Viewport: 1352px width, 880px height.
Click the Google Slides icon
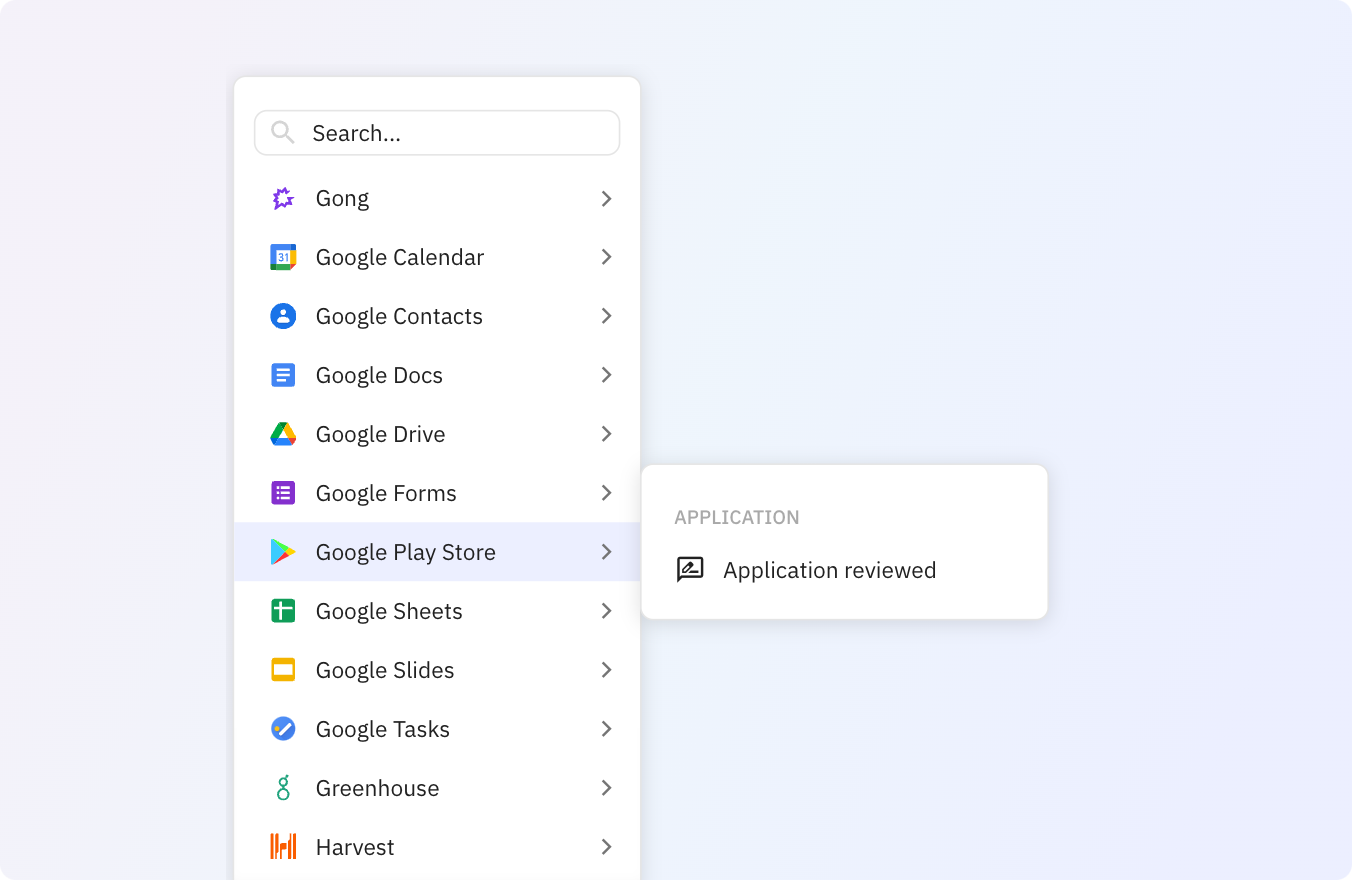click(x=283, y=670)
